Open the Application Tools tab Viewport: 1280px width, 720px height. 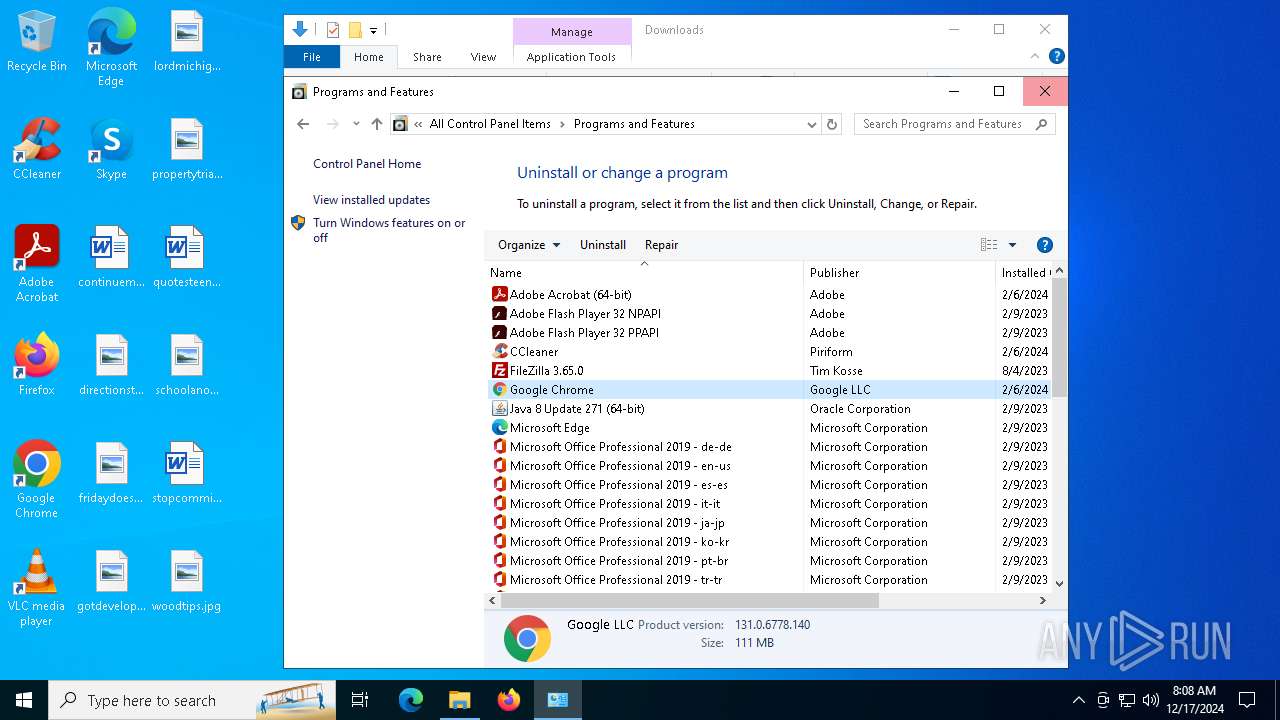click(x=571, y=57)
